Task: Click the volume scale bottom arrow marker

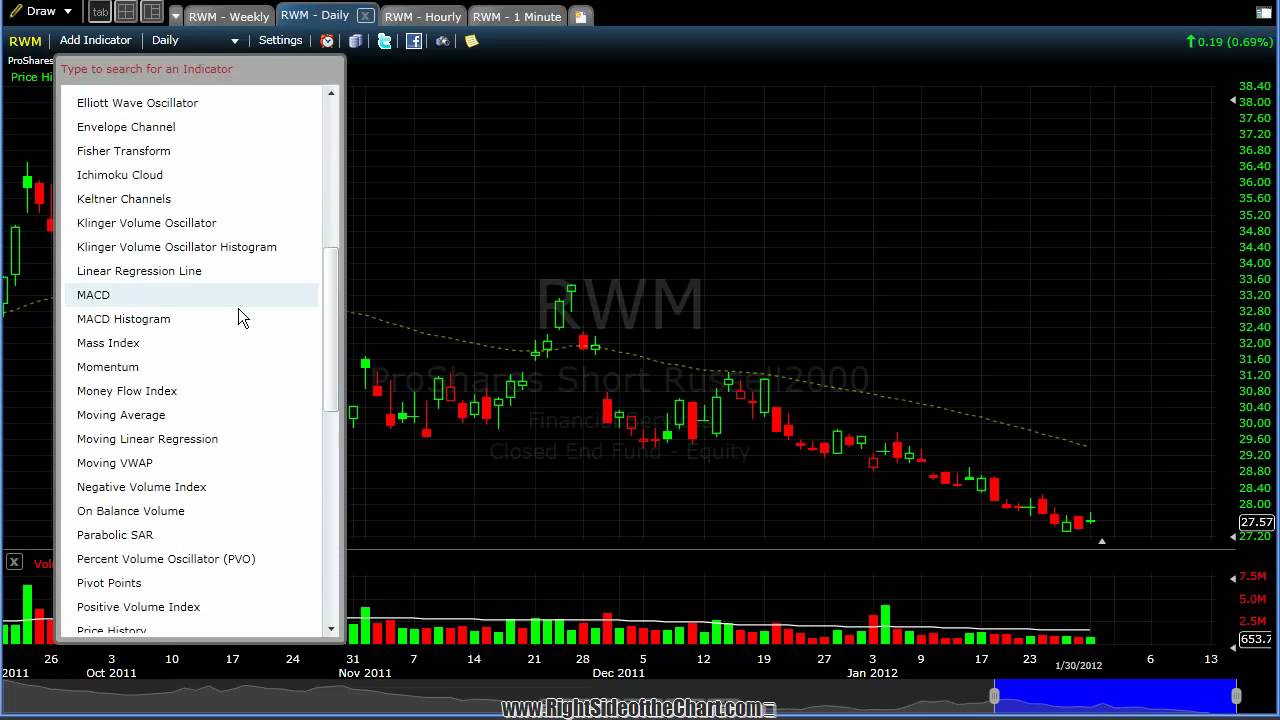Action: pos(1233,647)
